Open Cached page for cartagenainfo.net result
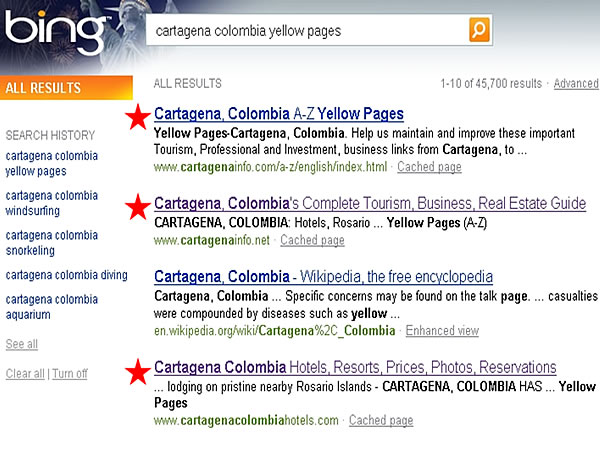This screenshot has width=600, height=450. (x=312, y=241)
